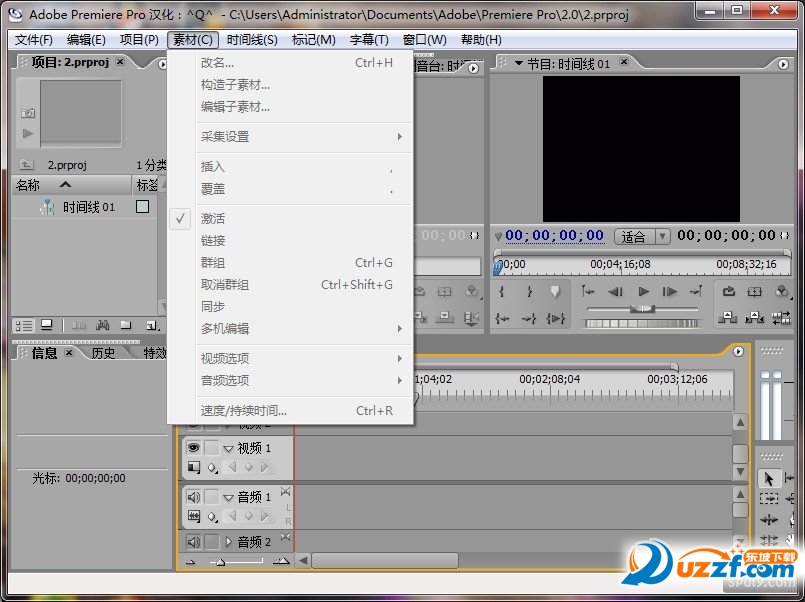Check the label box for 时间线 01
The image size is (805, 602).
click(x=142, y=207)
